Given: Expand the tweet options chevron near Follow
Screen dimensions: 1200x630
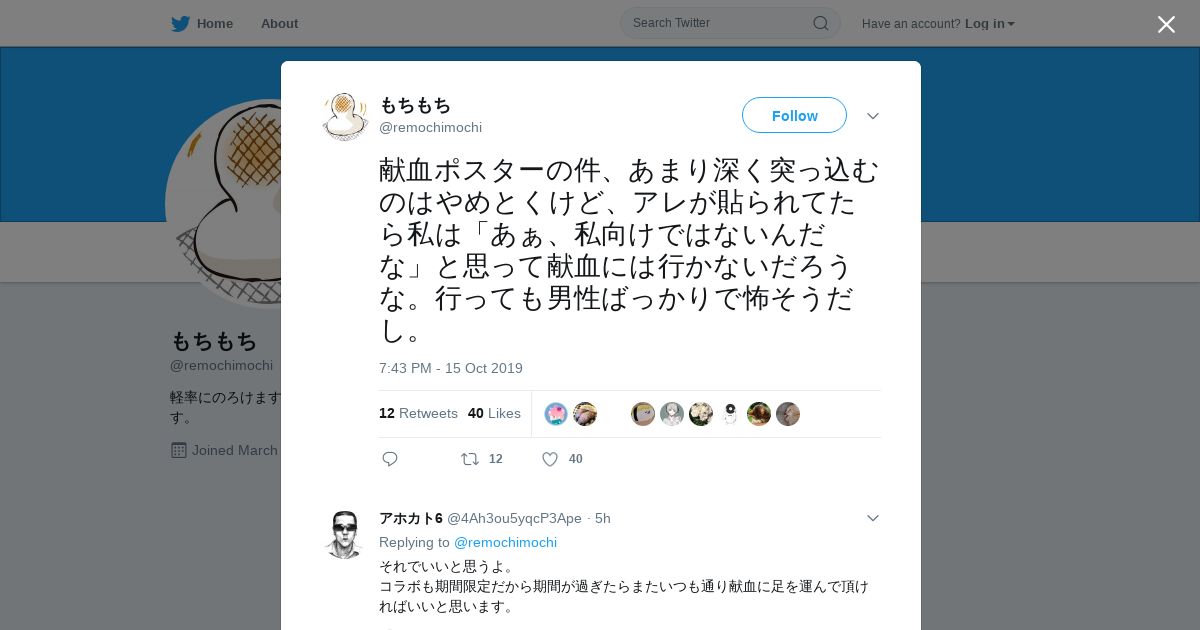Looking at the screenshot, I should [x=873, y=116].
